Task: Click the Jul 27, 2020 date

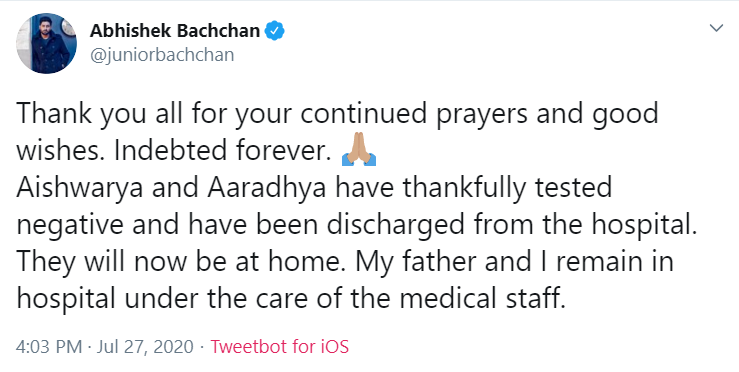Action: [145, 347]
